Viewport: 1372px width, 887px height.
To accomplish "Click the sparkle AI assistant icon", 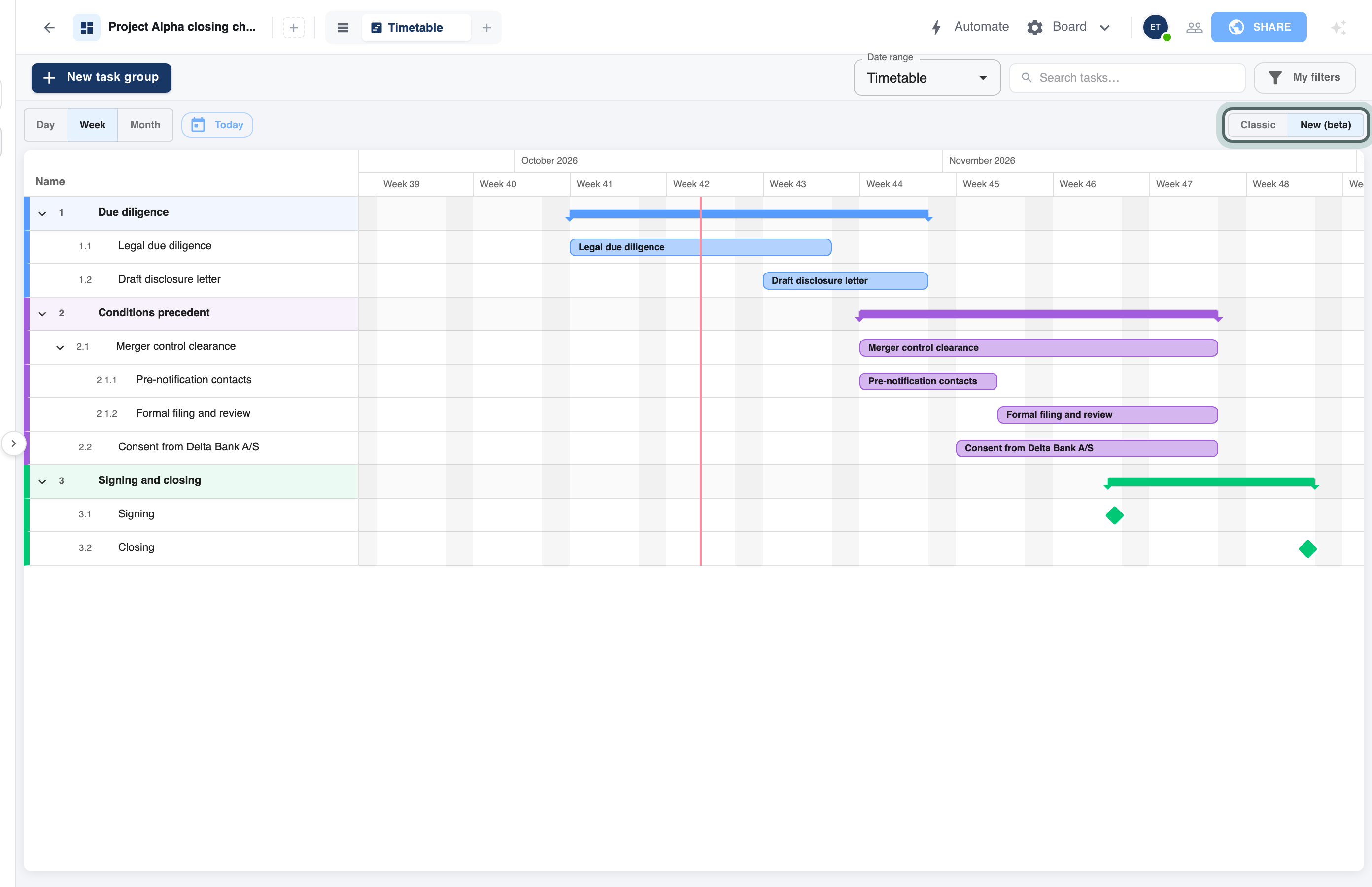I will pyautogui.click(x=1338, y=27).
